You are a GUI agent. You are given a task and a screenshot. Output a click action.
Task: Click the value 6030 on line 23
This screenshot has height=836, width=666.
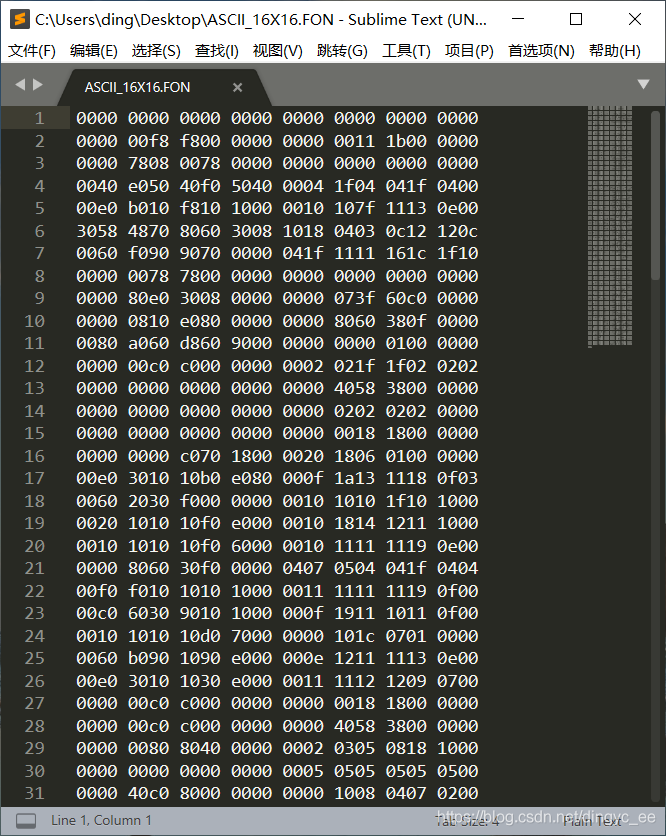(148, 613)
